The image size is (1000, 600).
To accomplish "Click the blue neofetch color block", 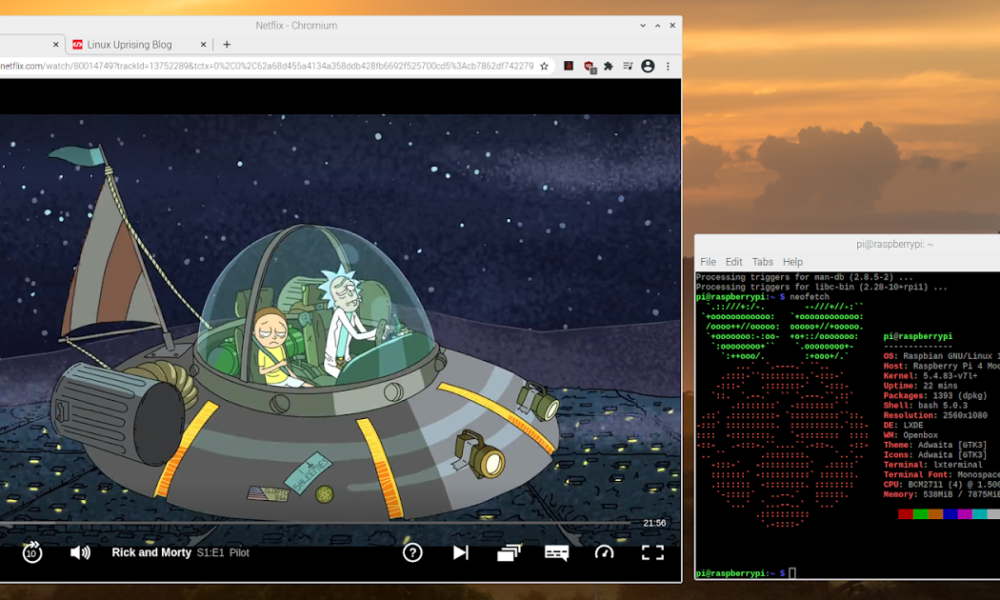I will point(950,514).
